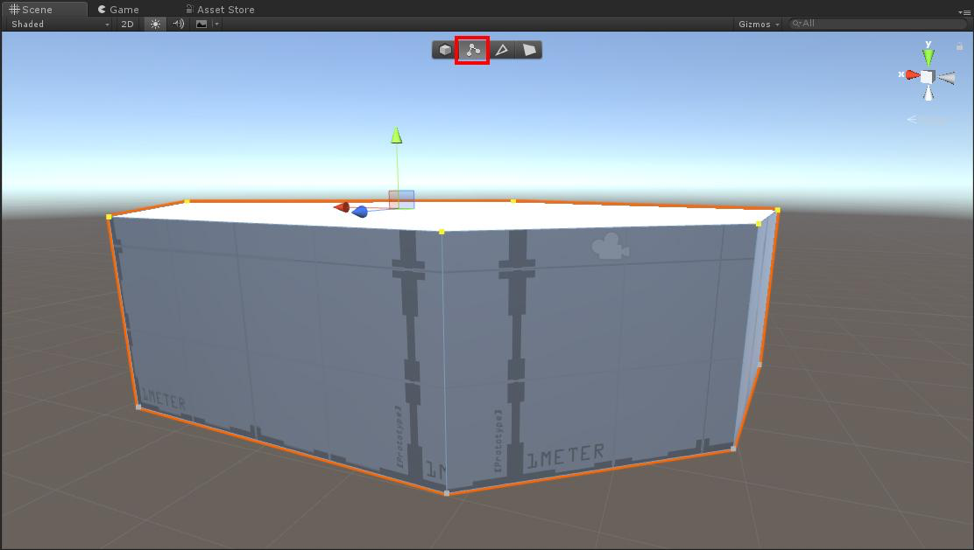The image size is (974, 550).
Task: Toggle scene audio speaker icon
Action: pos(178,24)
